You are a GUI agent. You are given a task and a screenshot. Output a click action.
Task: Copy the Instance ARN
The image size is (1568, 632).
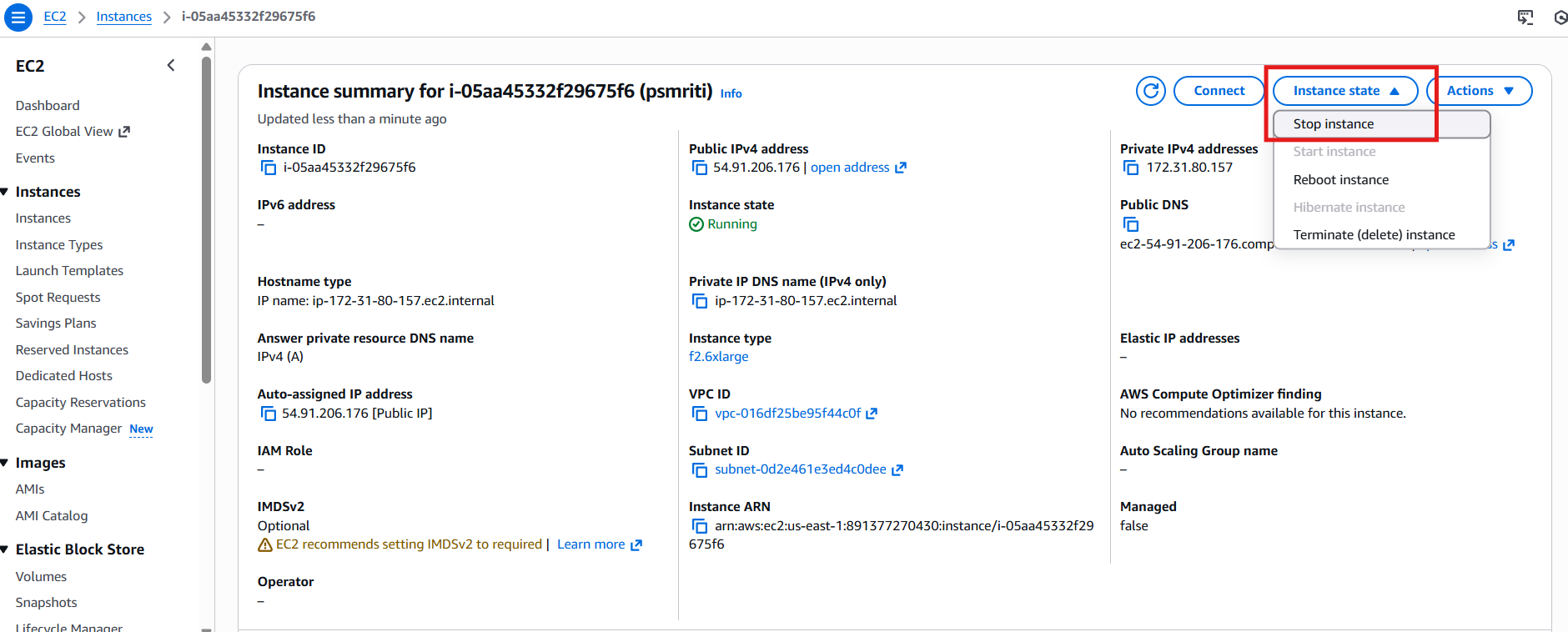tap(700, 526)
